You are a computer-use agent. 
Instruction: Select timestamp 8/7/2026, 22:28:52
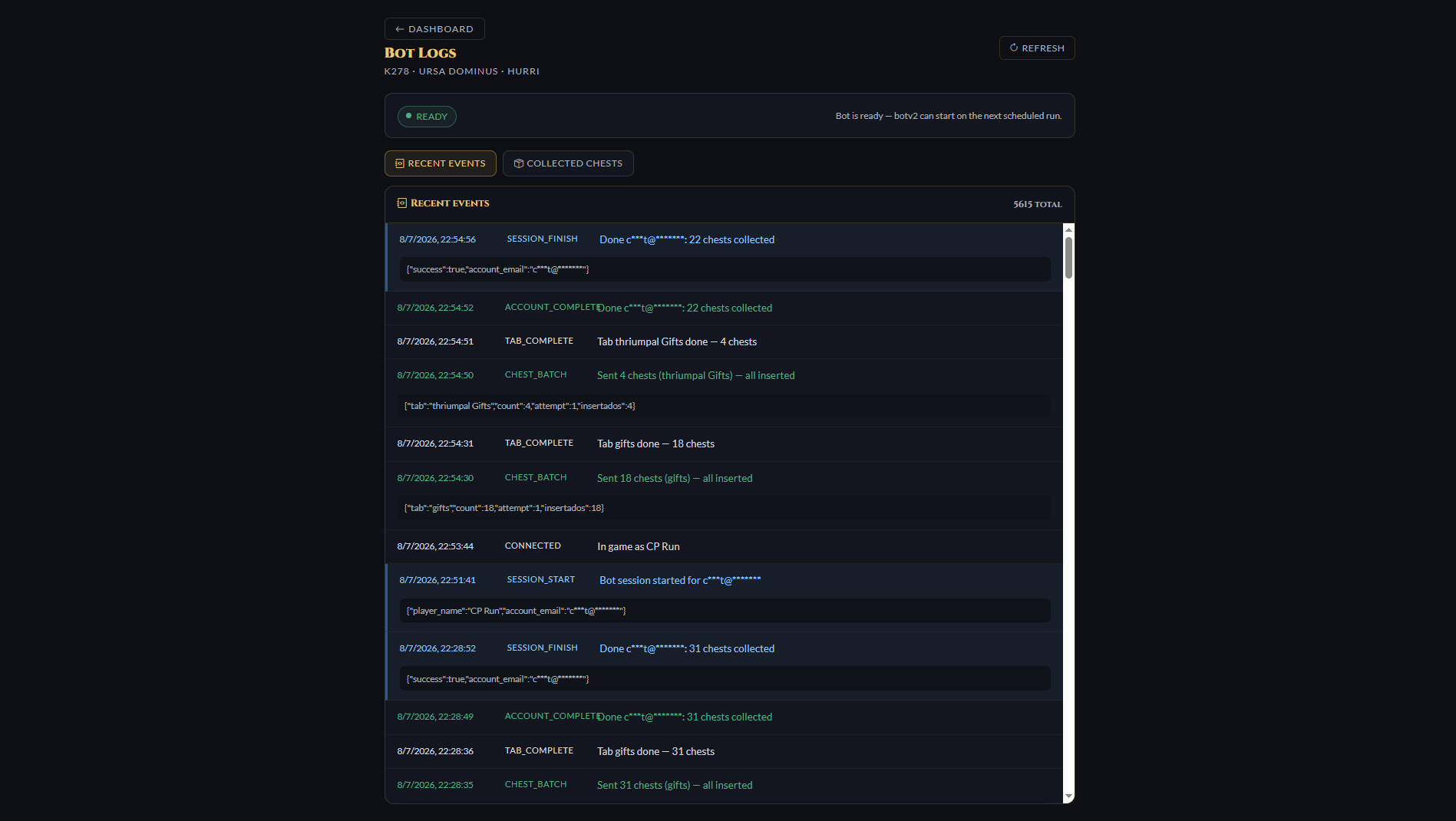tap(437, 648)
